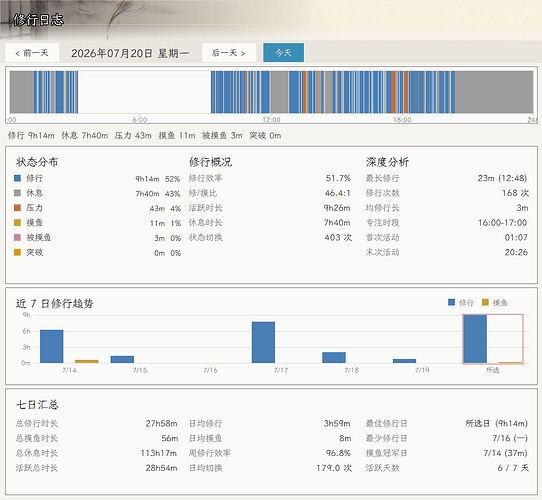Viewport: 542px width, 500px height.
Task: Click the pink 被摸鱼 color swatch
Action: click(x=17, y=238)
